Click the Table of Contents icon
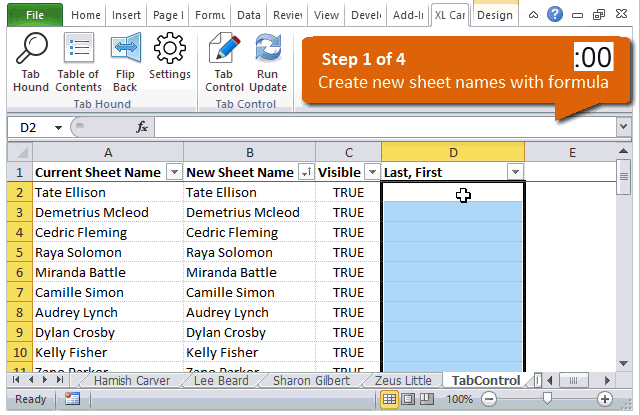640x415 pixels. pos(78,62)
